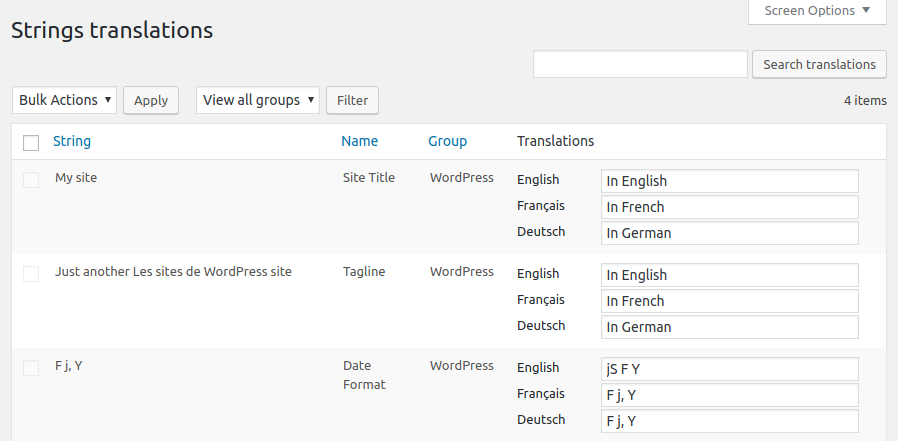Tick the checkbox for F j, Y row
898x441 pixels.
[31, 368]
